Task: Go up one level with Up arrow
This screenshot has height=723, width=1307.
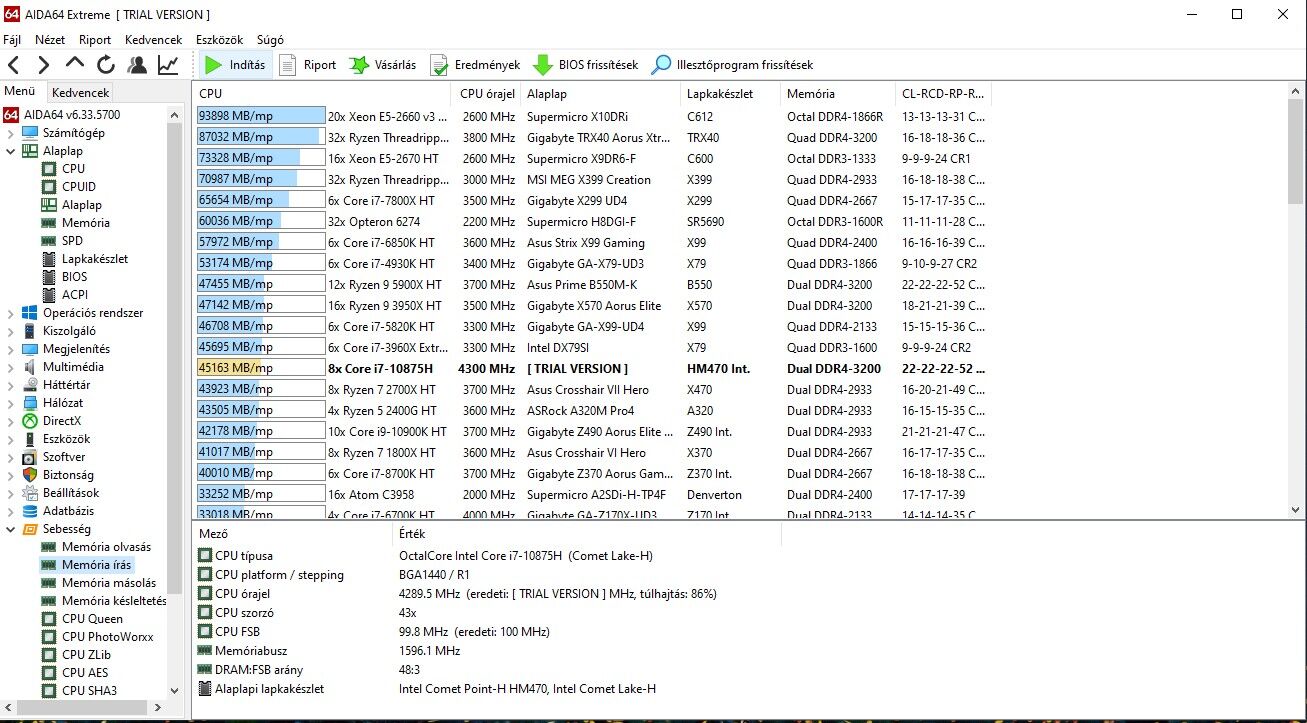Action: tap(75, 65)
